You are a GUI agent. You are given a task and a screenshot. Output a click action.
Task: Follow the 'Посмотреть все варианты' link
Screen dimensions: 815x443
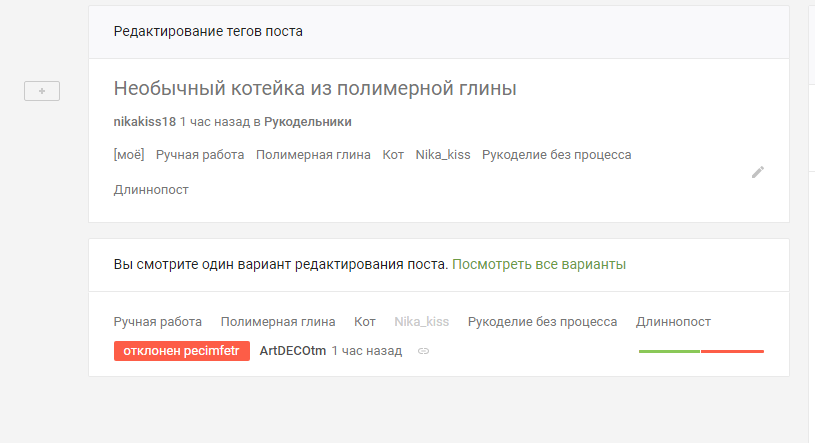click(539, 265)
